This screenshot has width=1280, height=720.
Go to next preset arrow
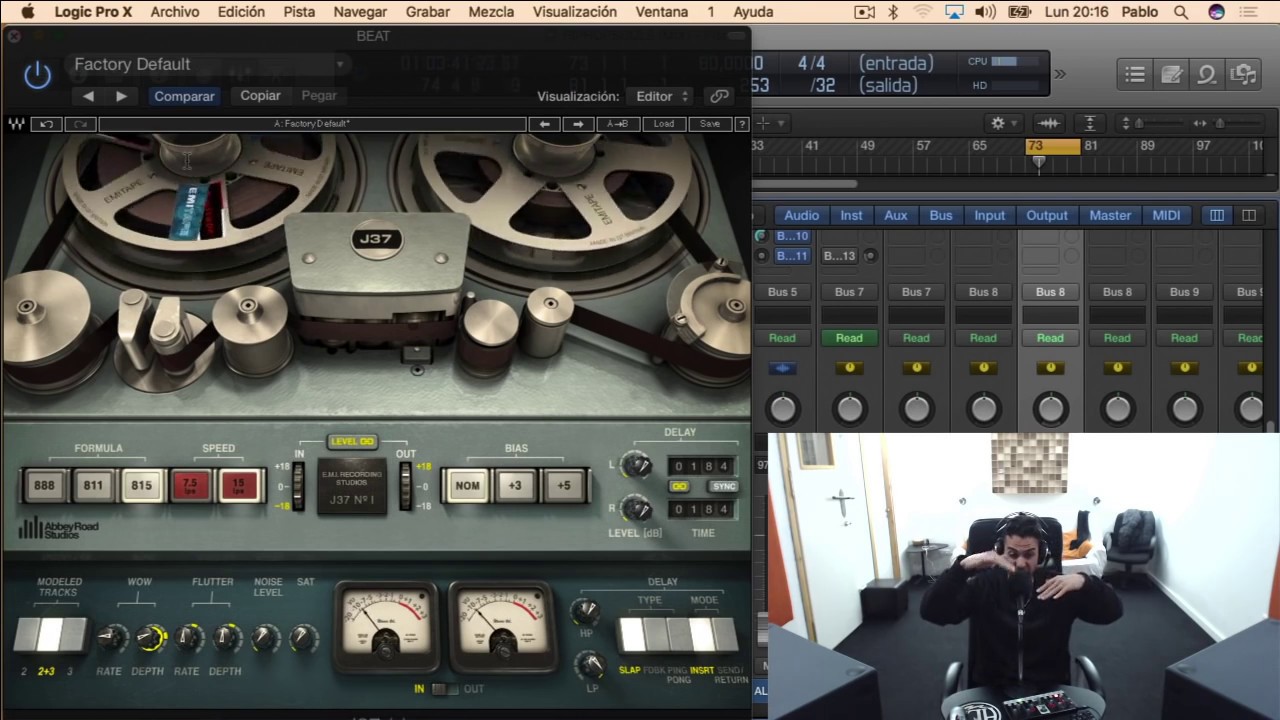[121, 96]
